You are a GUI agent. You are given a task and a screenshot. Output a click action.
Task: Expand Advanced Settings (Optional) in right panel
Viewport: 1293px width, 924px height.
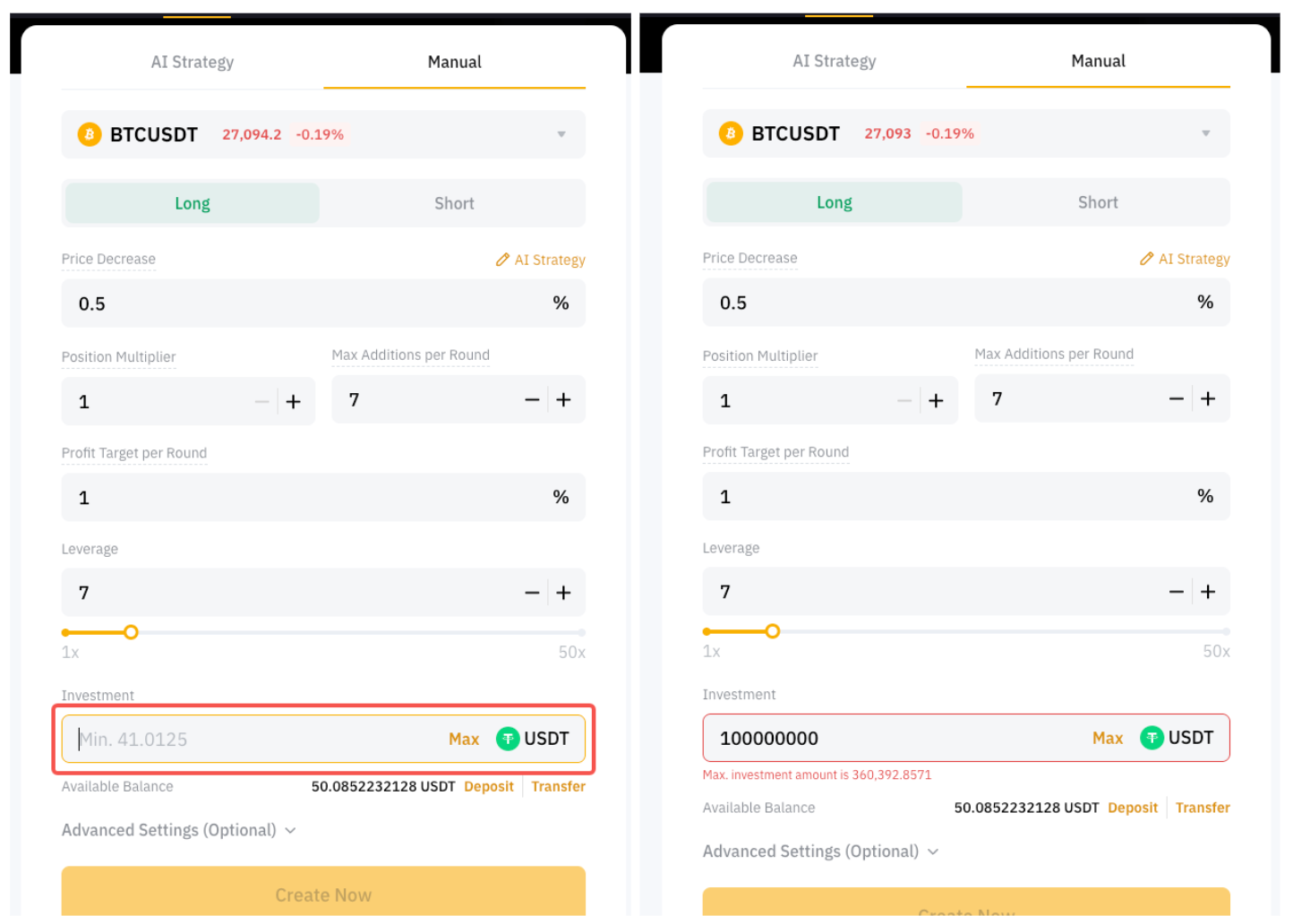pos(820,851)
